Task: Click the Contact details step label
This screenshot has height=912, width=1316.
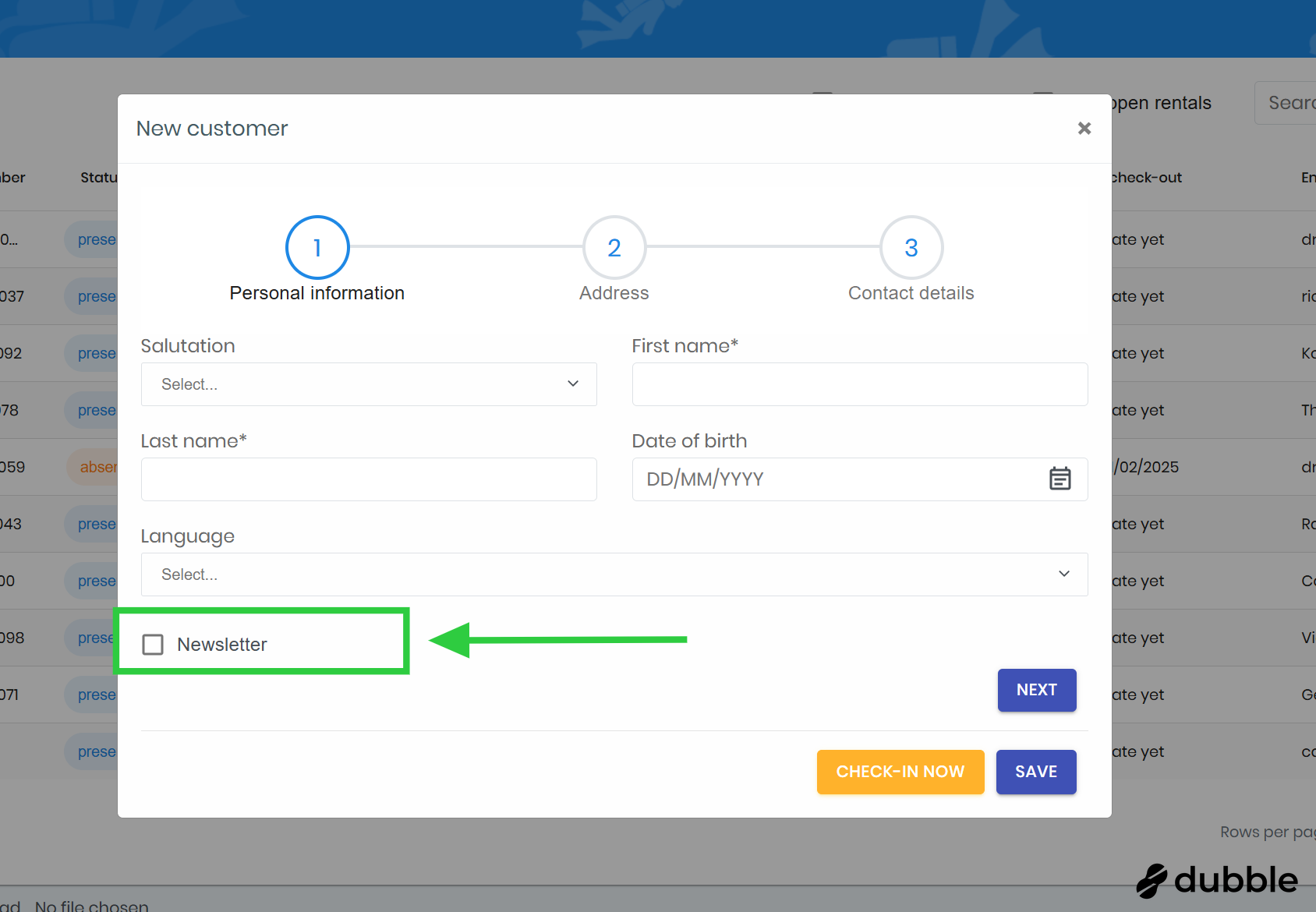Action: tap(911, 293)
